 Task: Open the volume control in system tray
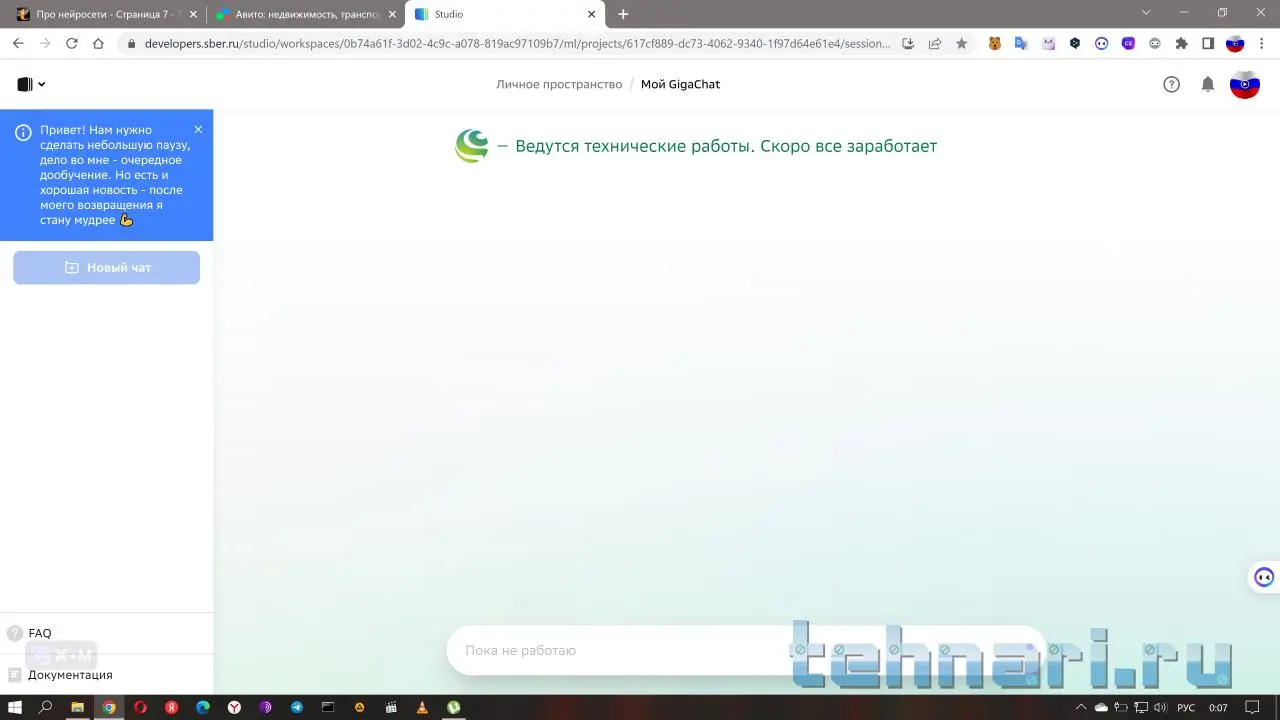click(x=1161, y=707)
